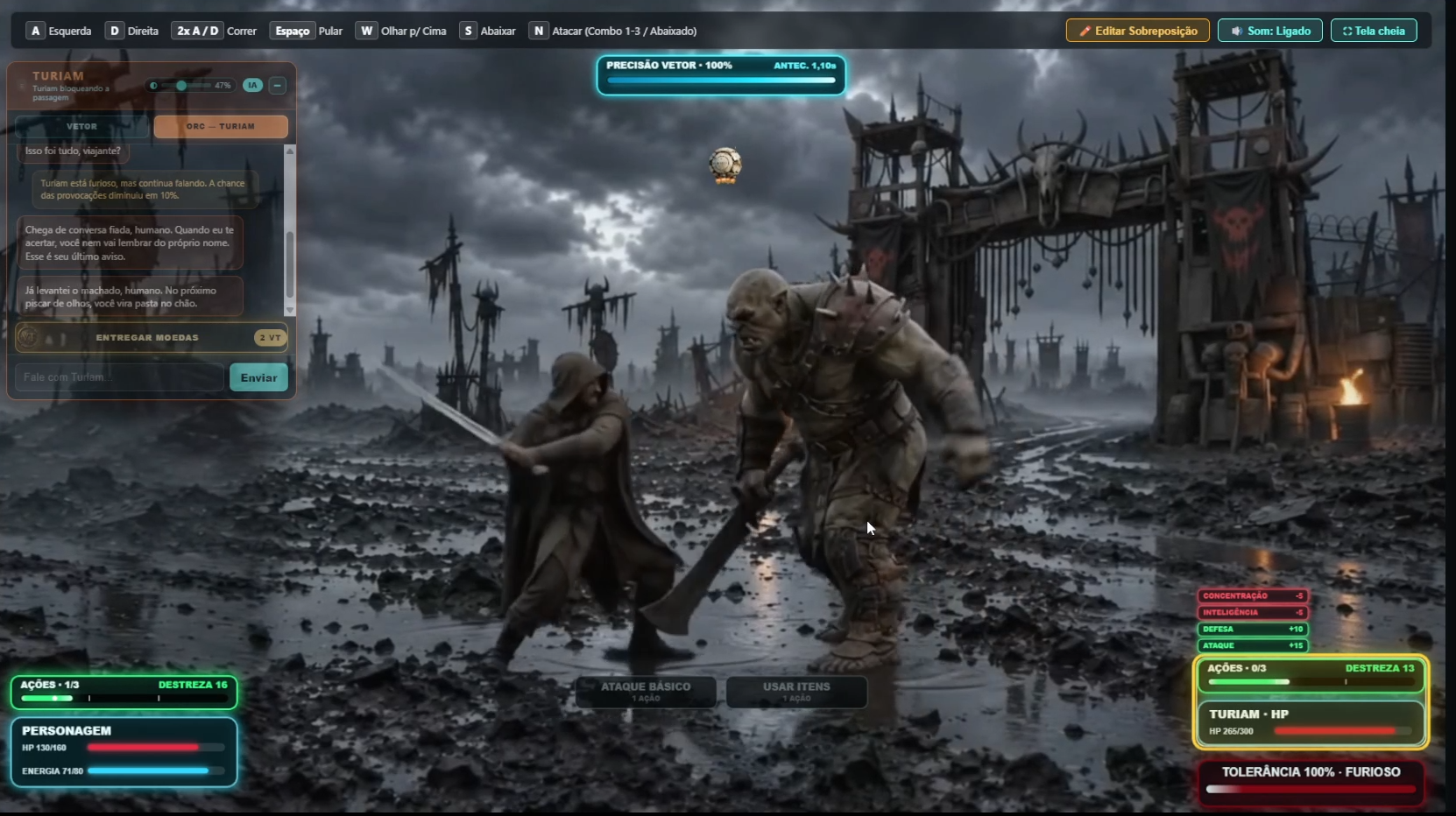Click the Espaço Pular key hint
Viewport: 1456px width, 816px height.
306,31
